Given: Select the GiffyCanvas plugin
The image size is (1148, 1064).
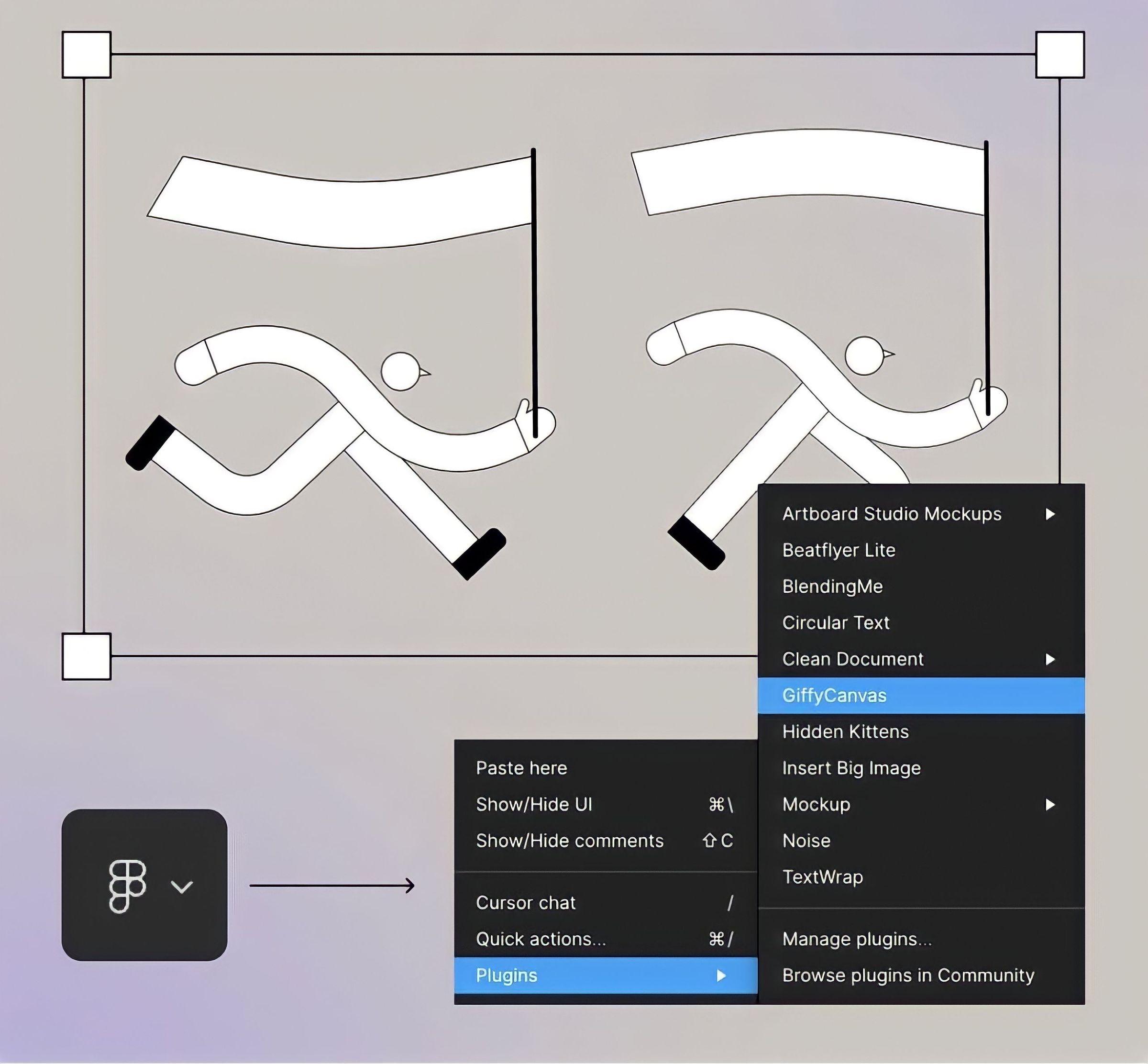Looking at the screenshot, I should point(834,696).
